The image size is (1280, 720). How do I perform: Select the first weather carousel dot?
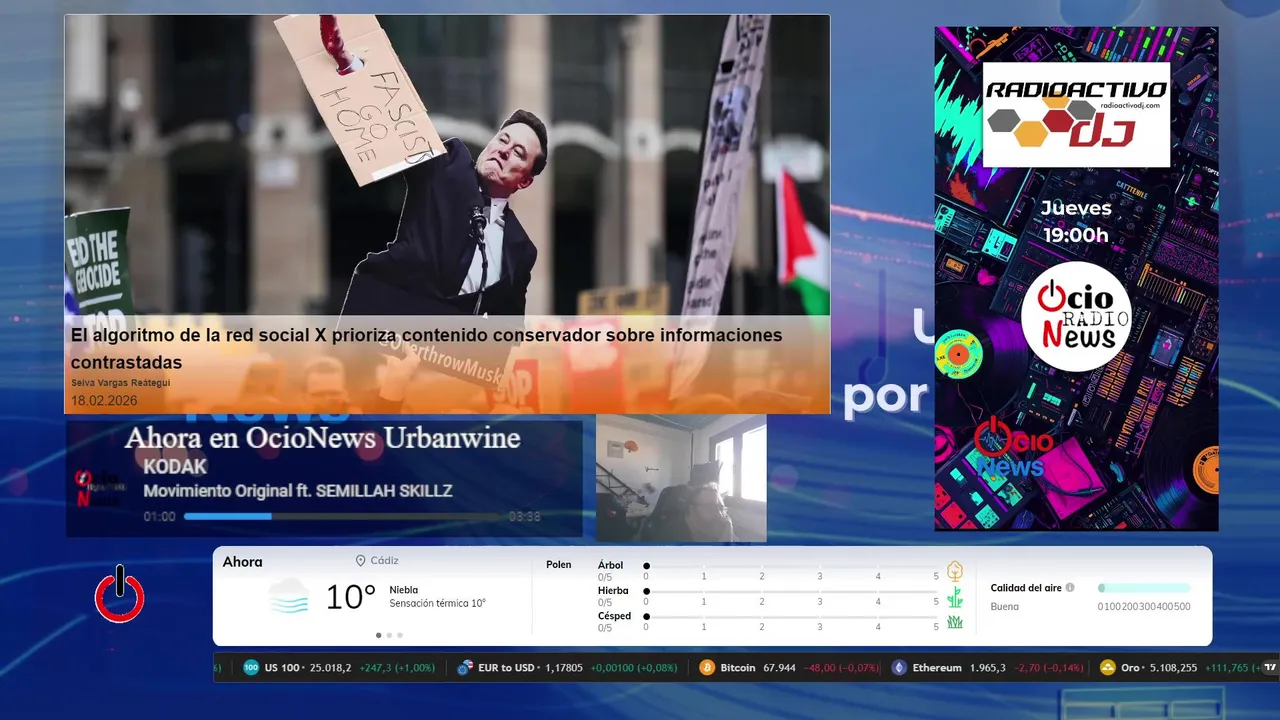coord(378,635)
